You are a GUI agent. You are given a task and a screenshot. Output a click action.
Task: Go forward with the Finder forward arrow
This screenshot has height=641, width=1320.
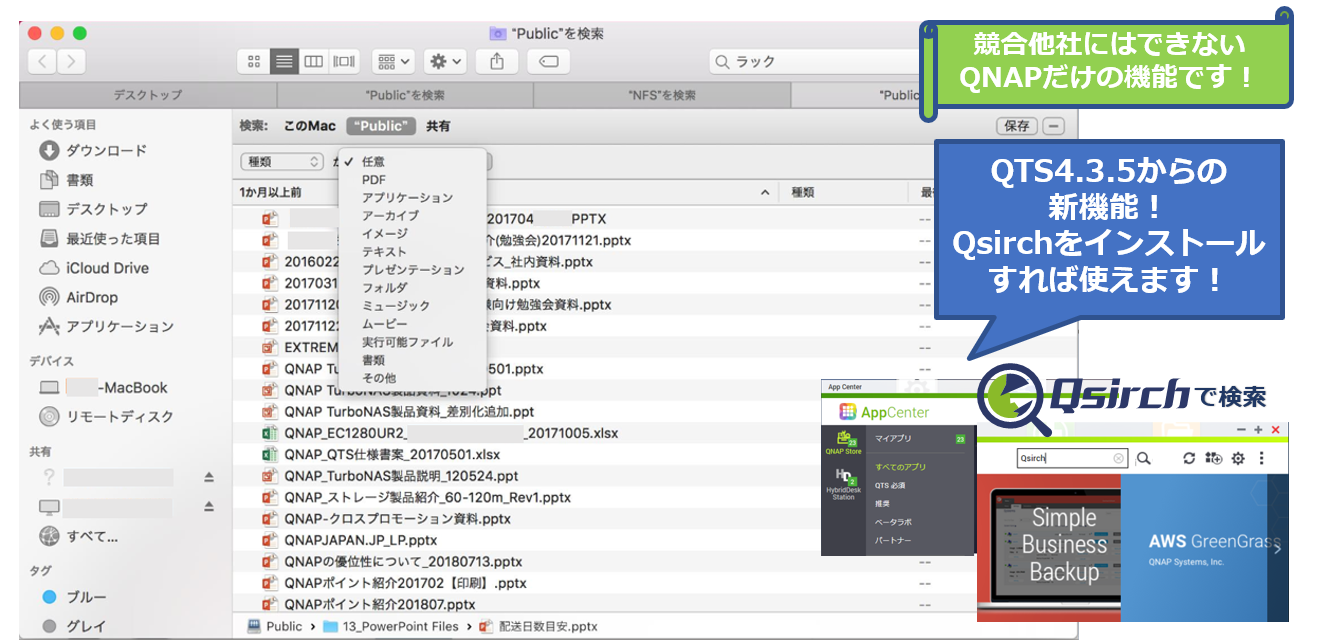point(71,62)
